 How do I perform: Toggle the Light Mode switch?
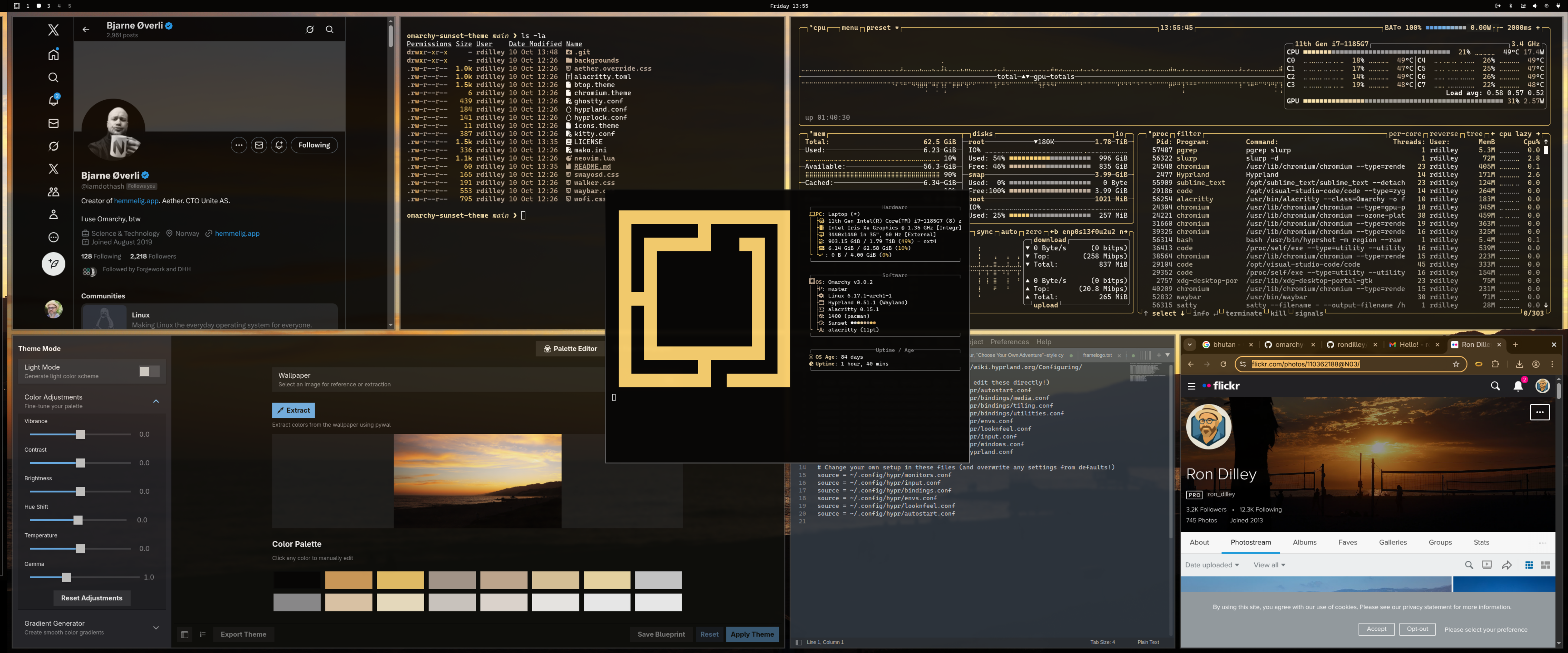(149, 371)
